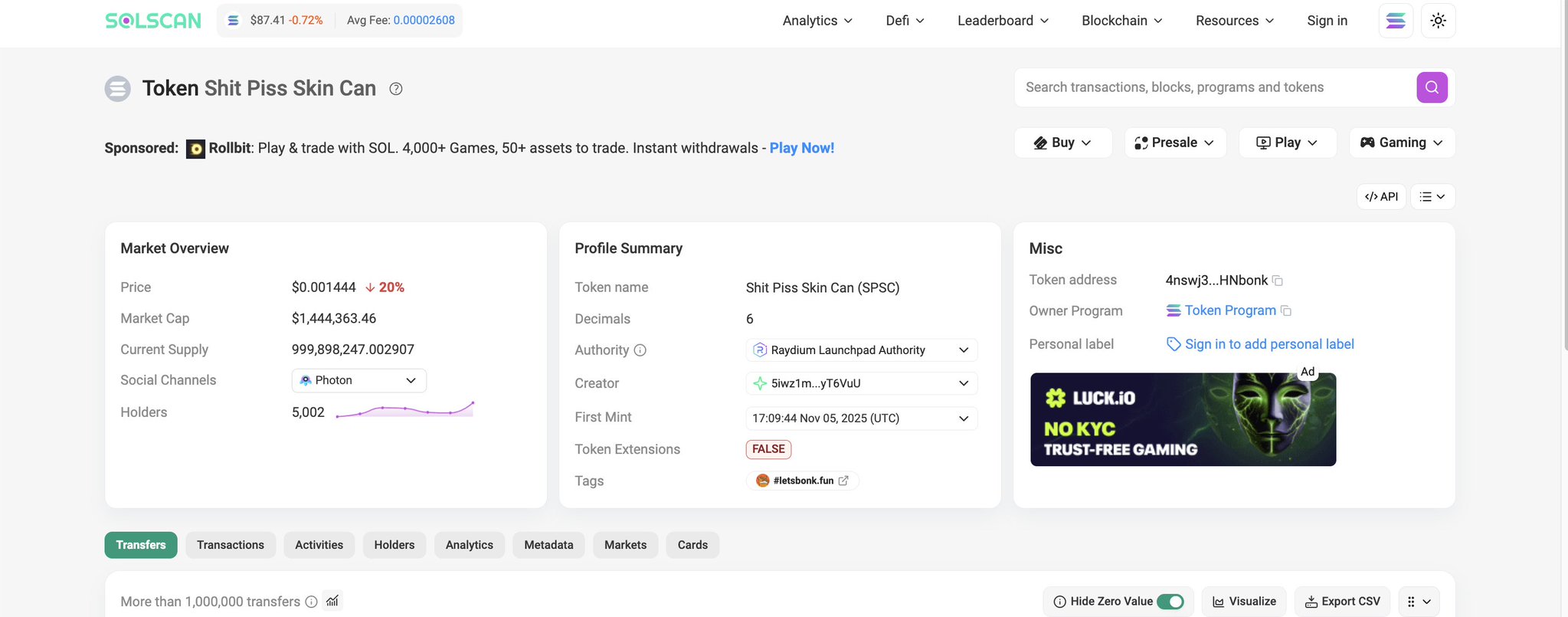This screenshot has width=1568, height=617.
Task: Toggle light/dark theme sun icon
Action: [x=1438, y=21]
